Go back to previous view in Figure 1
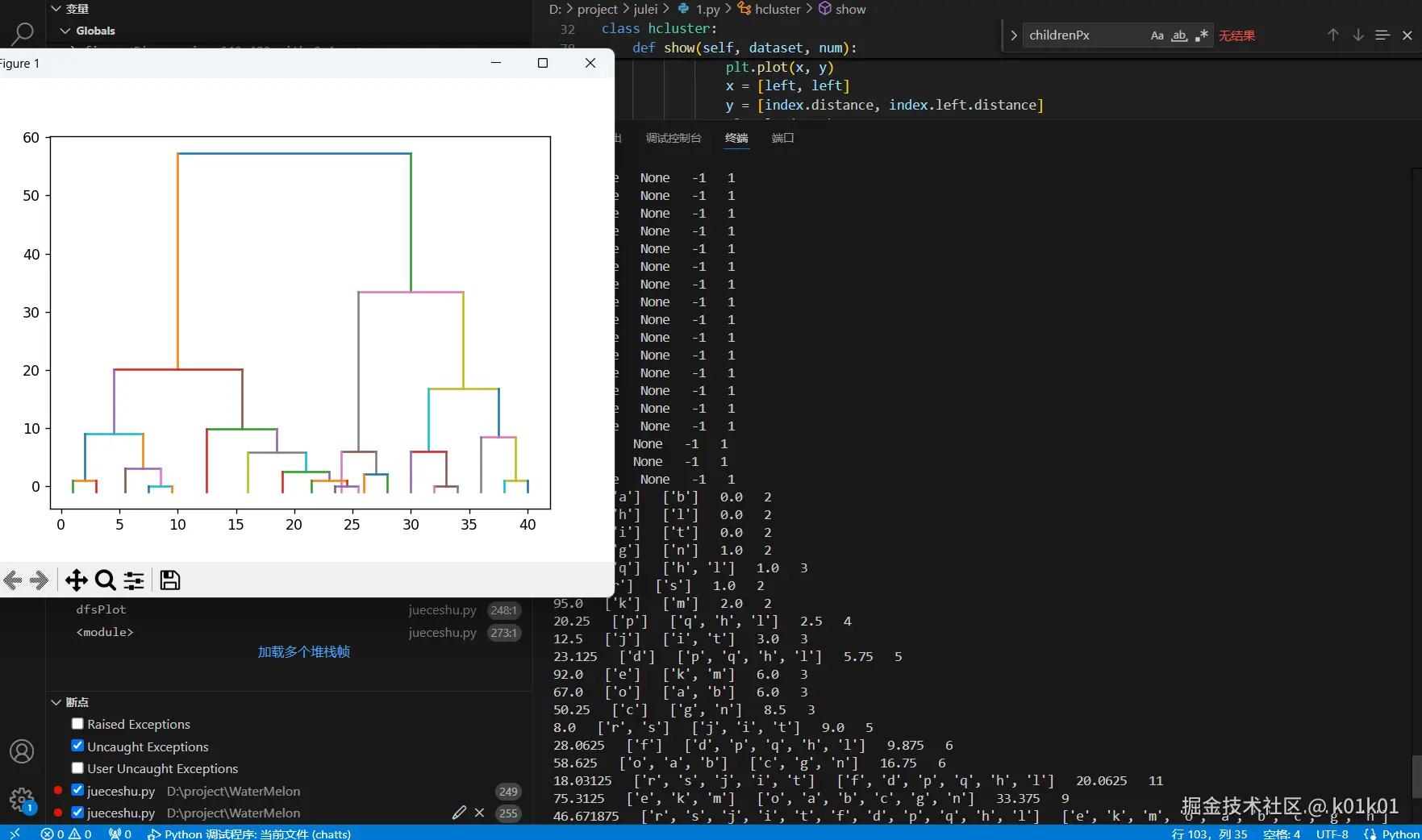The width and height of the screenshot is (1422, 840). pyautogui.click(x=13, y=580)
